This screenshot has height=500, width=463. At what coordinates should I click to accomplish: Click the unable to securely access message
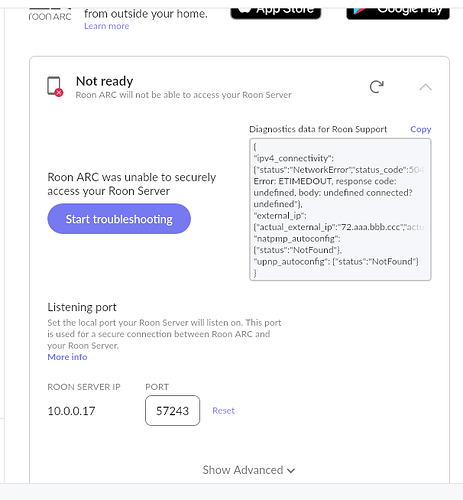(x=132, y=184)
